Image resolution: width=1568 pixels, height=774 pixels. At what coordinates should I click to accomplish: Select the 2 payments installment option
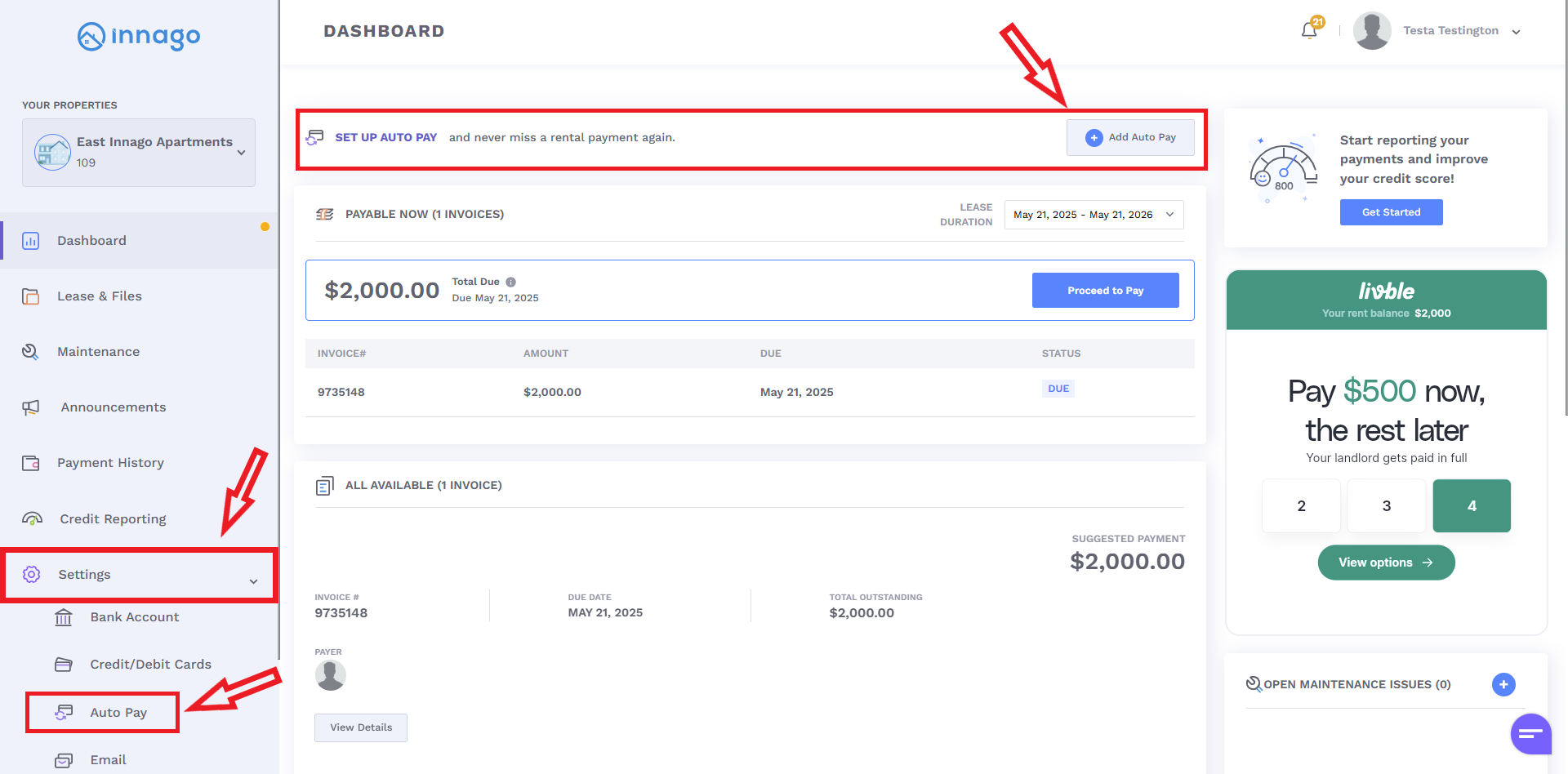(x=1301, y=506)
